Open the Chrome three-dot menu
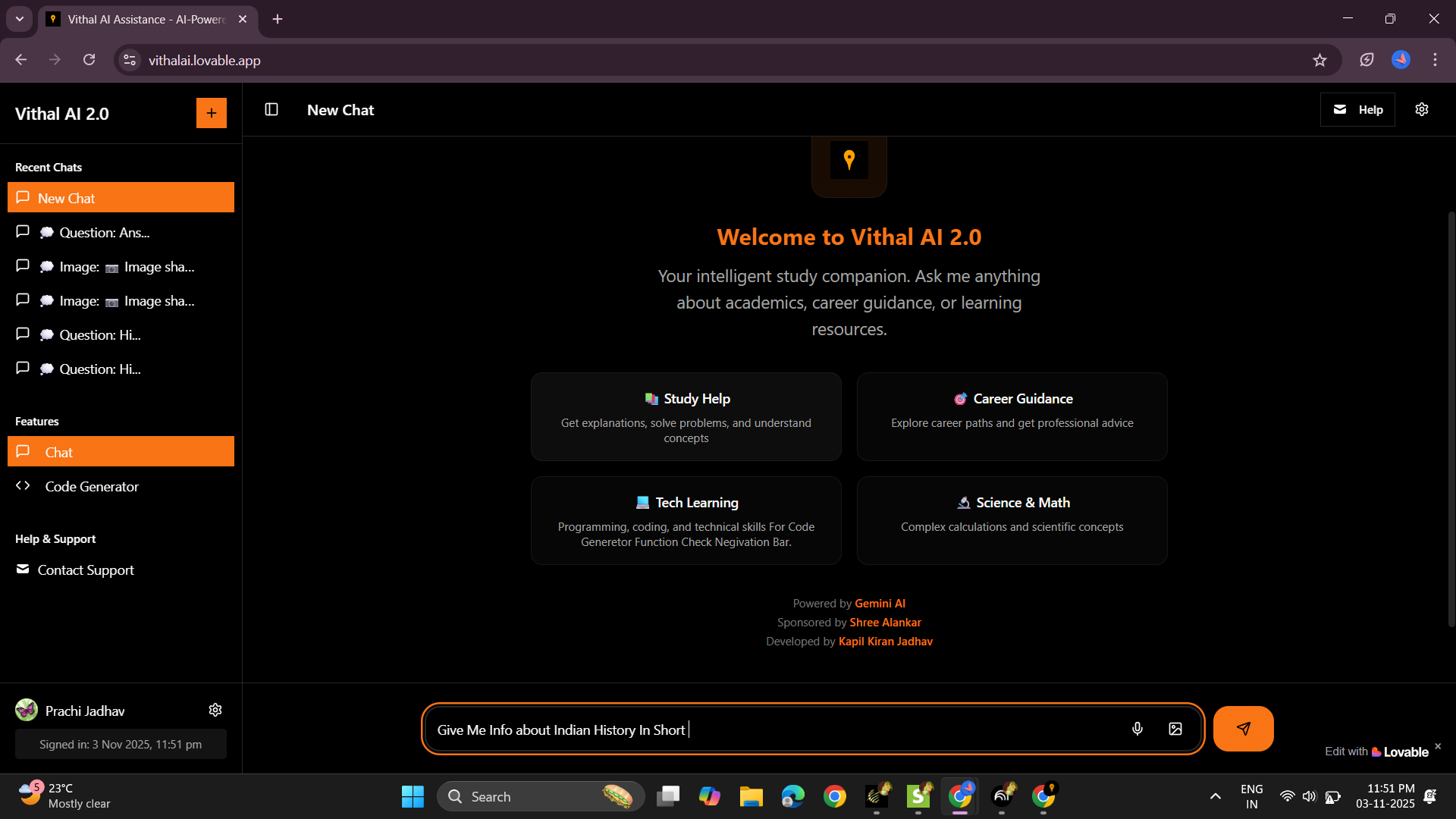Viewport: 1456px width, 819px height. click(1435, 60)
